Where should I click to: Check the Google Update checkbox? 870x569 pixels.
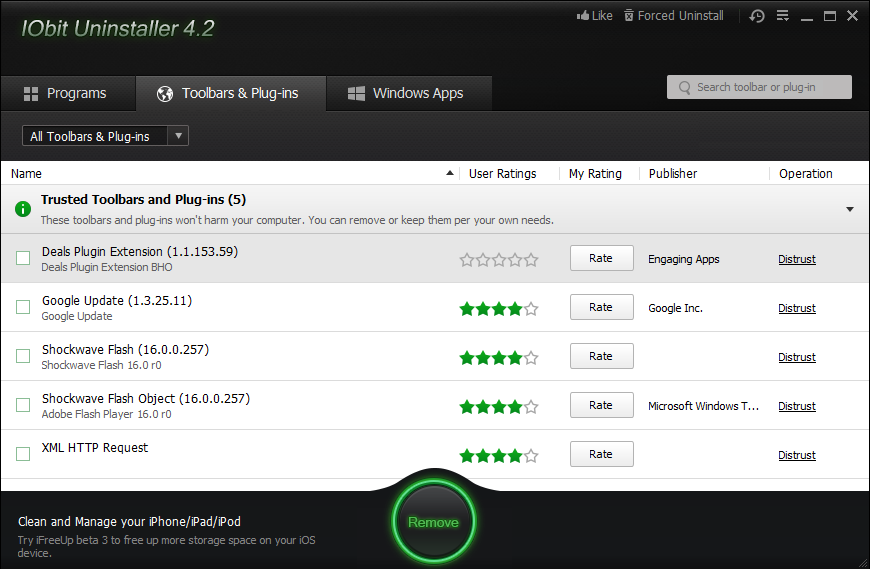23,307
